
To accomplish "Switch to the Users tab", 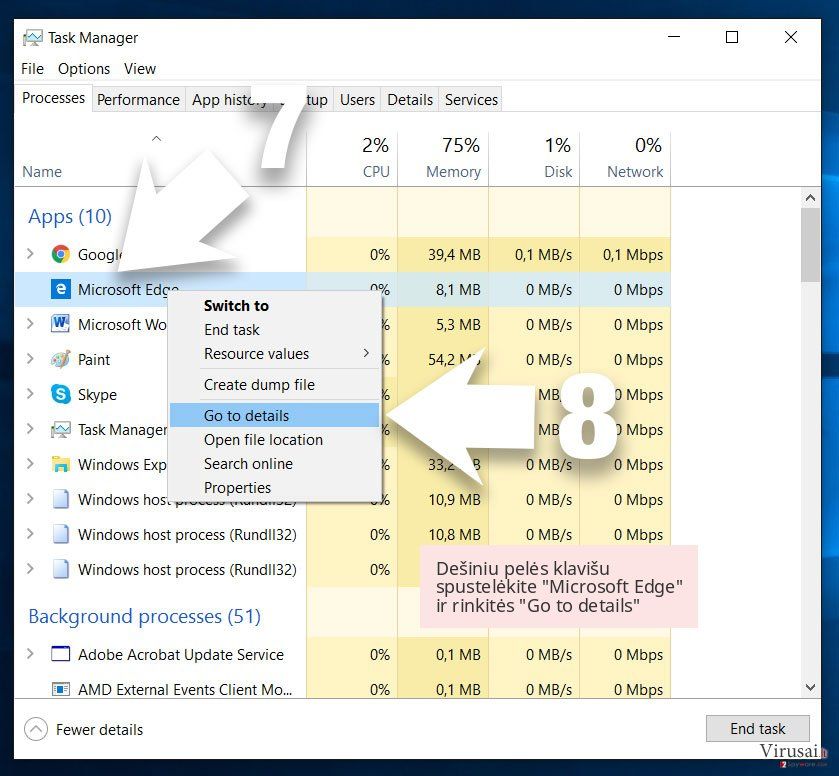I will coord(357,100).
